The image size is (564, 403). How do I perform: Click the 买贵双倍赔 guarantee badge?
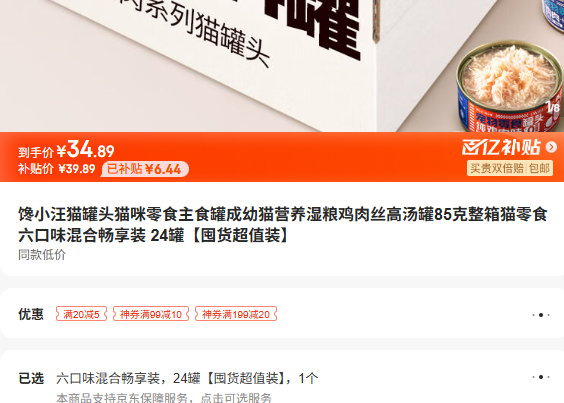497,168
